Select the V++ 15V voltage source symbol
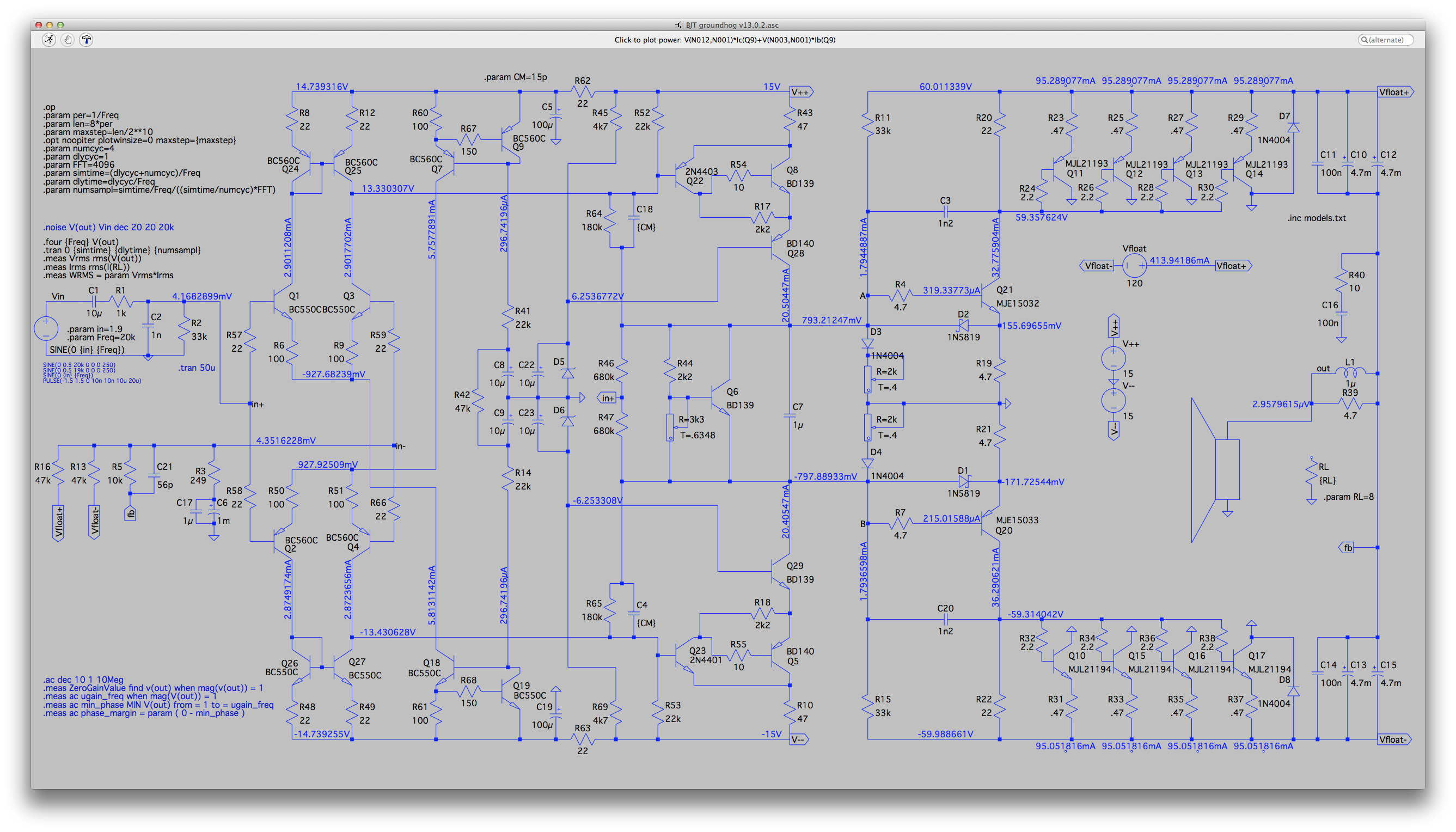1456x832 pixels. [x=1114, y=359]
